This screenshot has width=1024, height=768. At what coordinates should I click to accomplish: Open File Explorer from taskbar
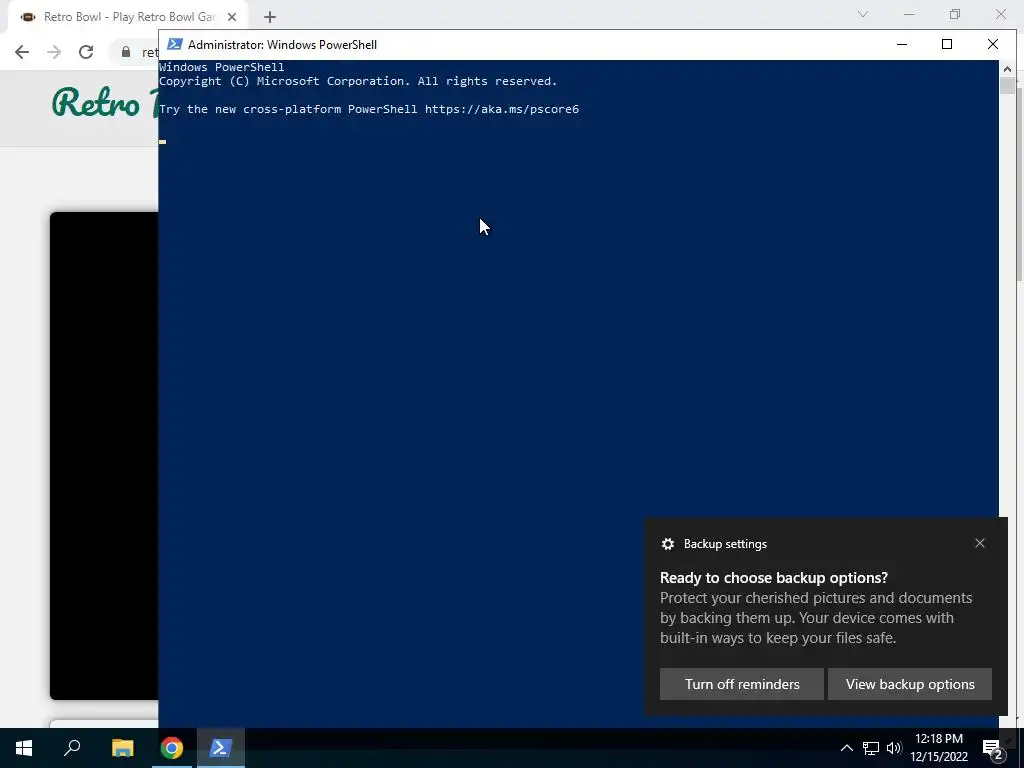[122, 748]
